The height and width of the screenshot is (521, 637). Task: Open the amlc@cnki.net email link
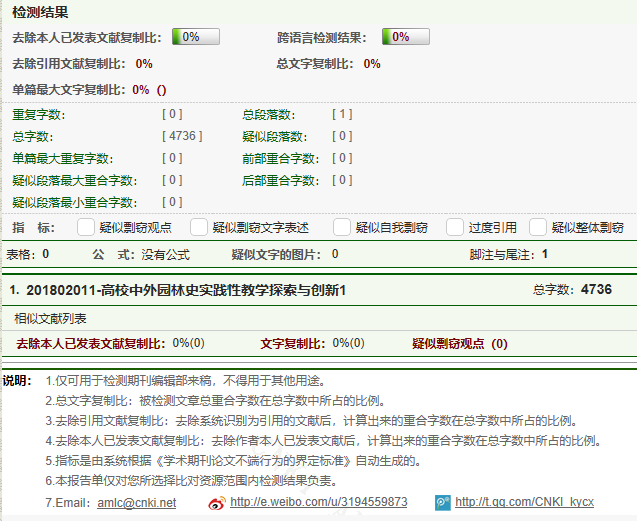pyautogui.click(x=136, y=502)
